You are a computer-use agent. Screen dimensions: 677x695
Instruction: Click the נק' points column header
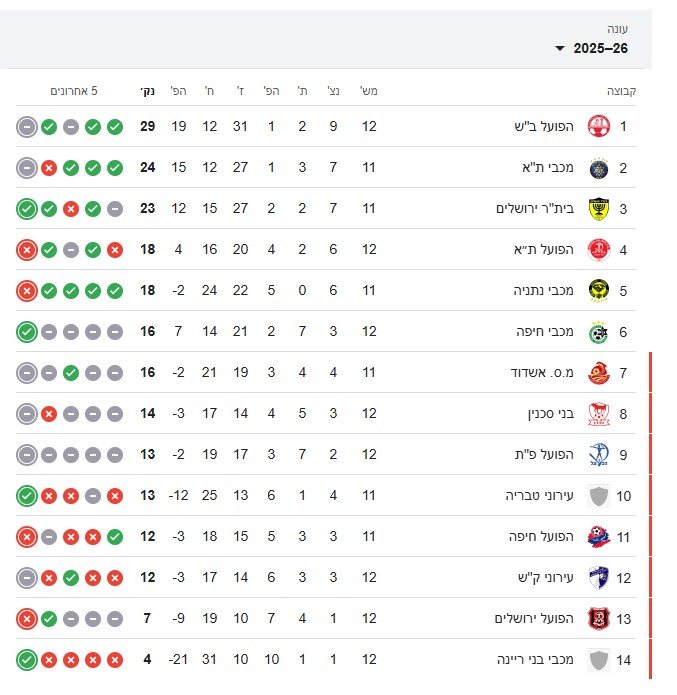147,91
